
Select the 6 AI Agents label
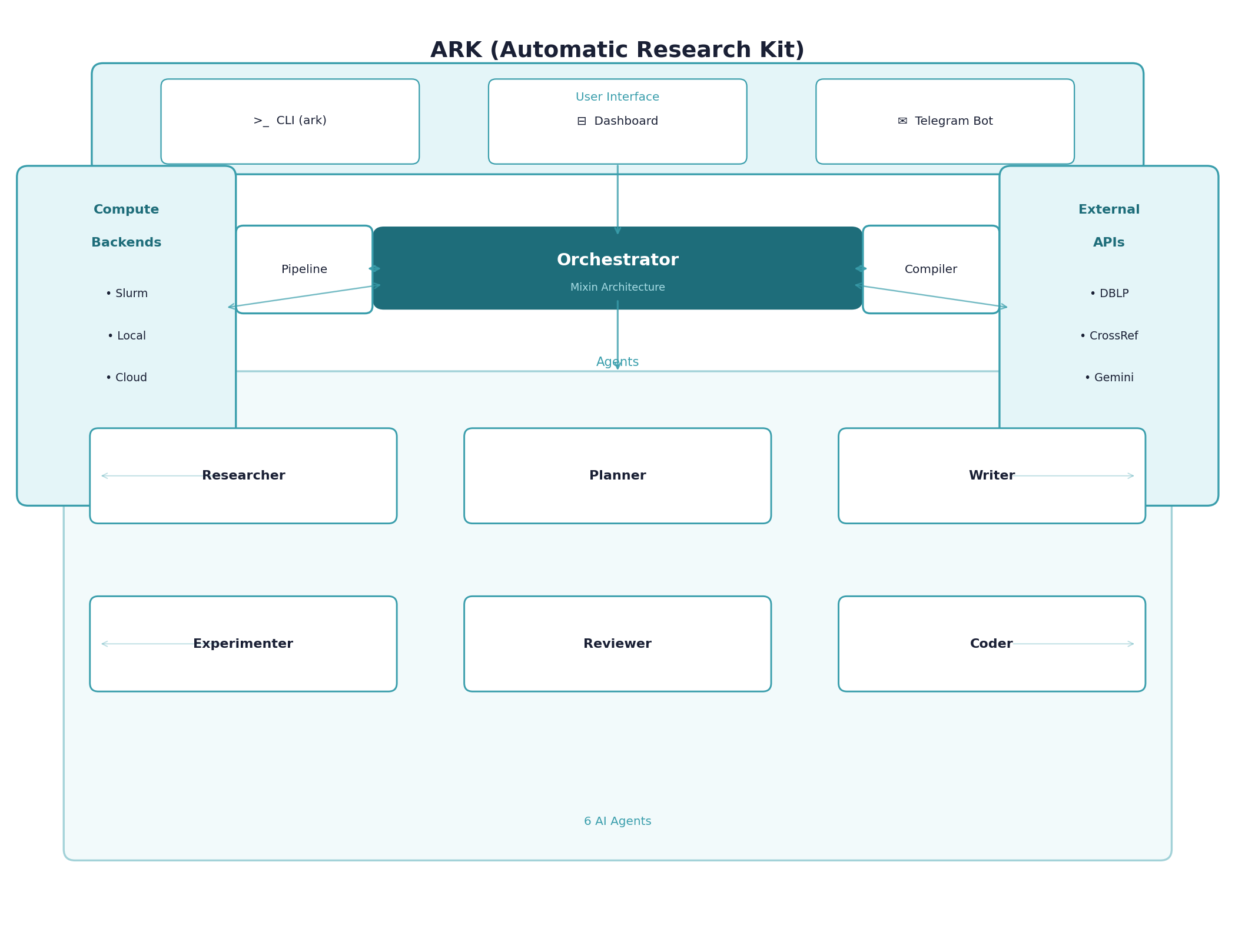[x=617, y=821]
